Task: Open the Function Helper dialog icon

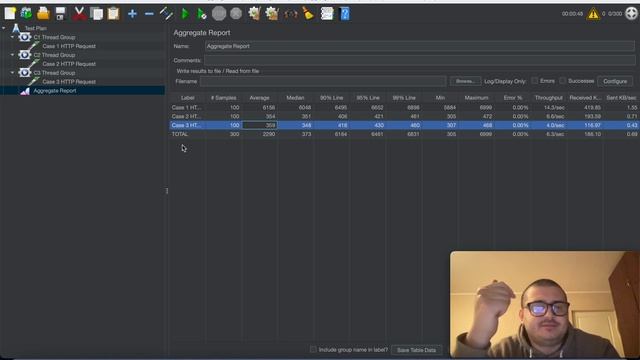Action: (x=327, y=13)
